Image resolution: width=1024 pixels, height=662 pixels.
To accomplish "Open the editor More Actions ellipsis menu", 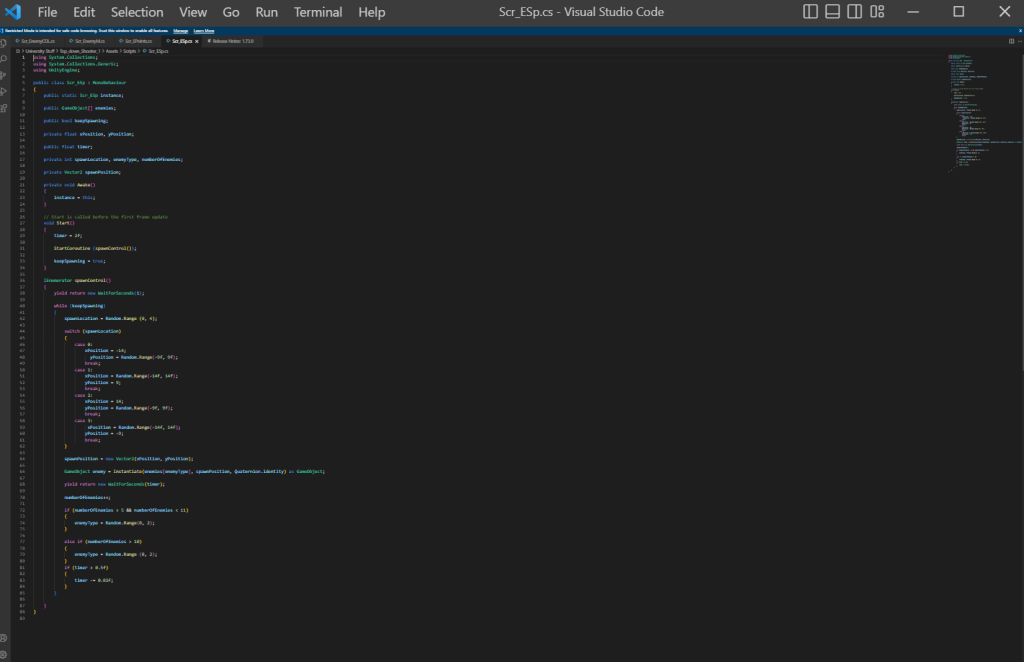I will [x=1019, y=41].
